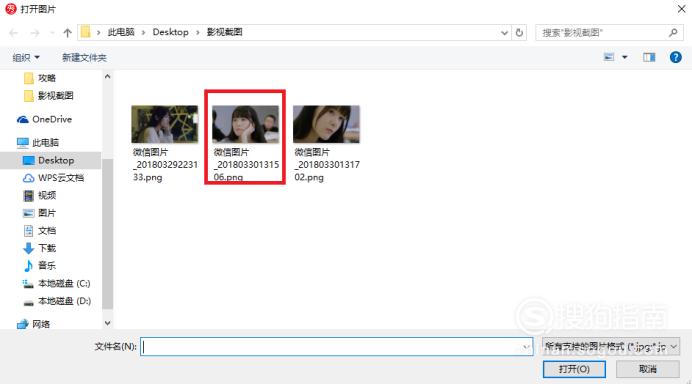692x384 pixels.
Task: Go up one folder level
Action: click(67, 33)
